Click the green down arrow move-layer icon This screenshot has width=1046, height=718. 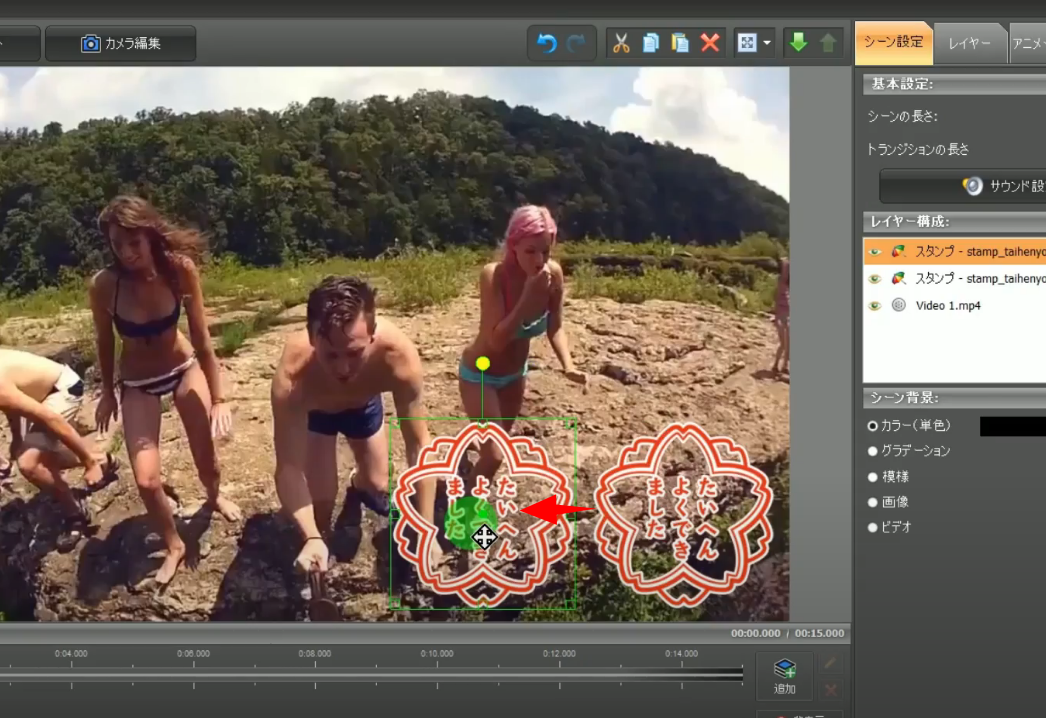click(798, 44)
